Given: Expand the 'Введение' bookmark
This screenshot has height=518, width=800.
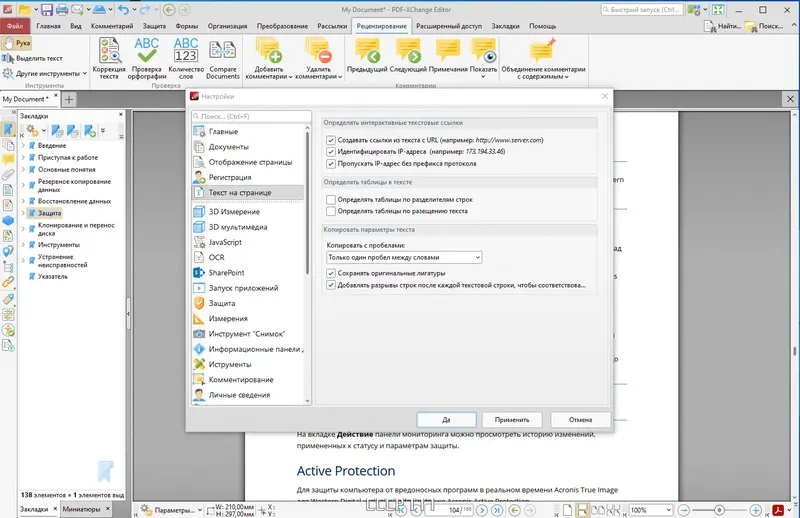Looking at the screenshot, I should click(x=23, y=145).
